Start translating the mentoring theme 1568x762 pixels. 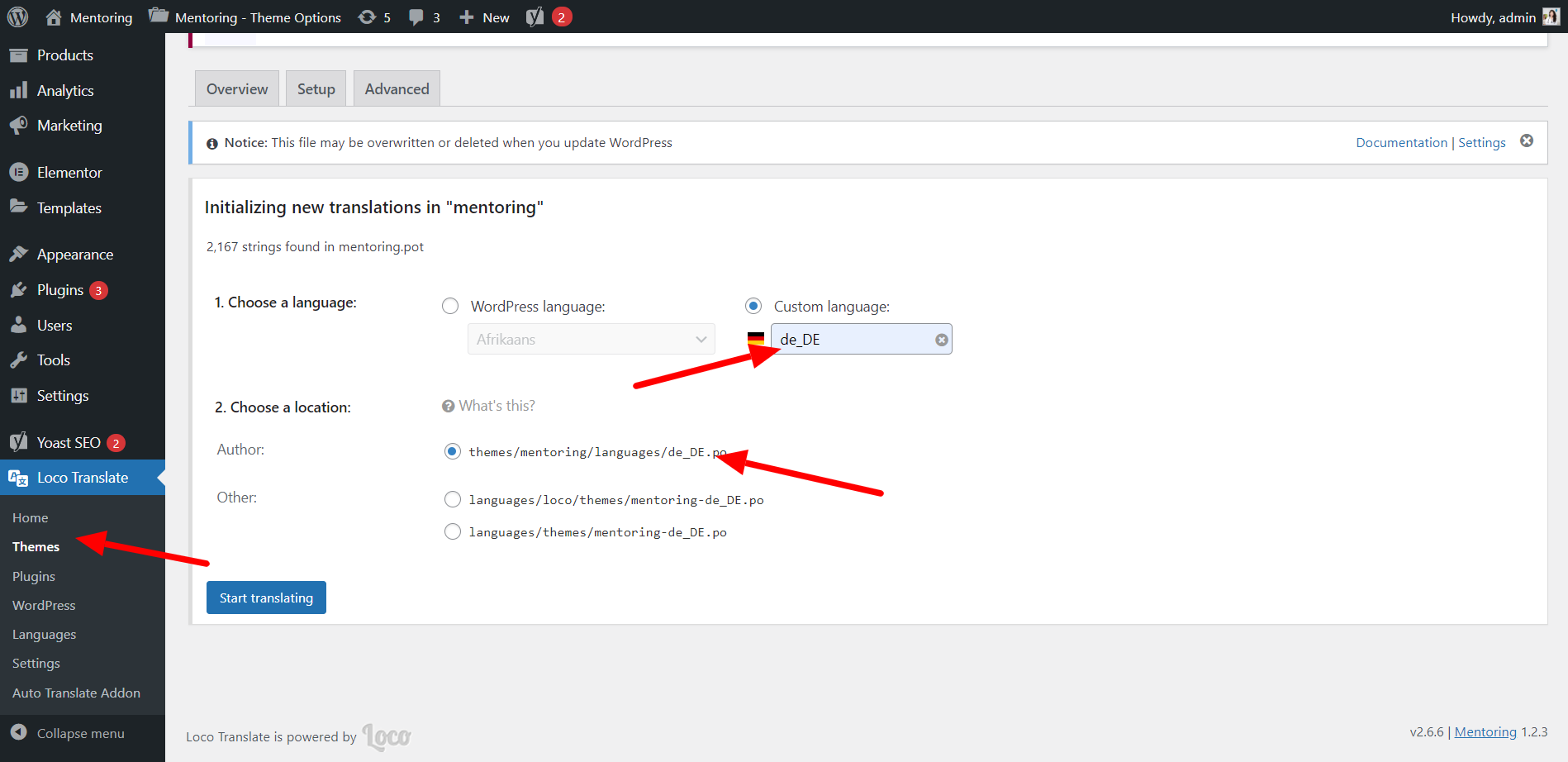(266, 598)
